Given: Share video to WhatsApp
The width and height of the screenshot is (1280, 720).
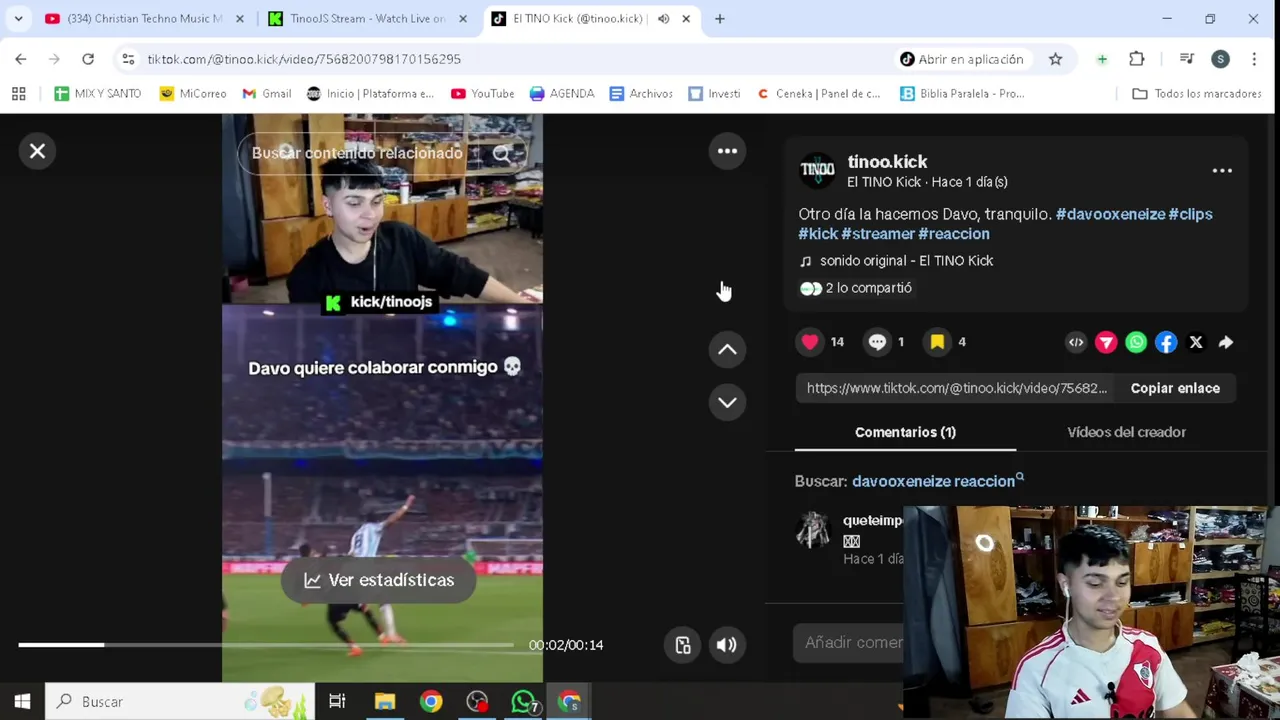Looking at the screenshot, I should tap(1136, 342).
